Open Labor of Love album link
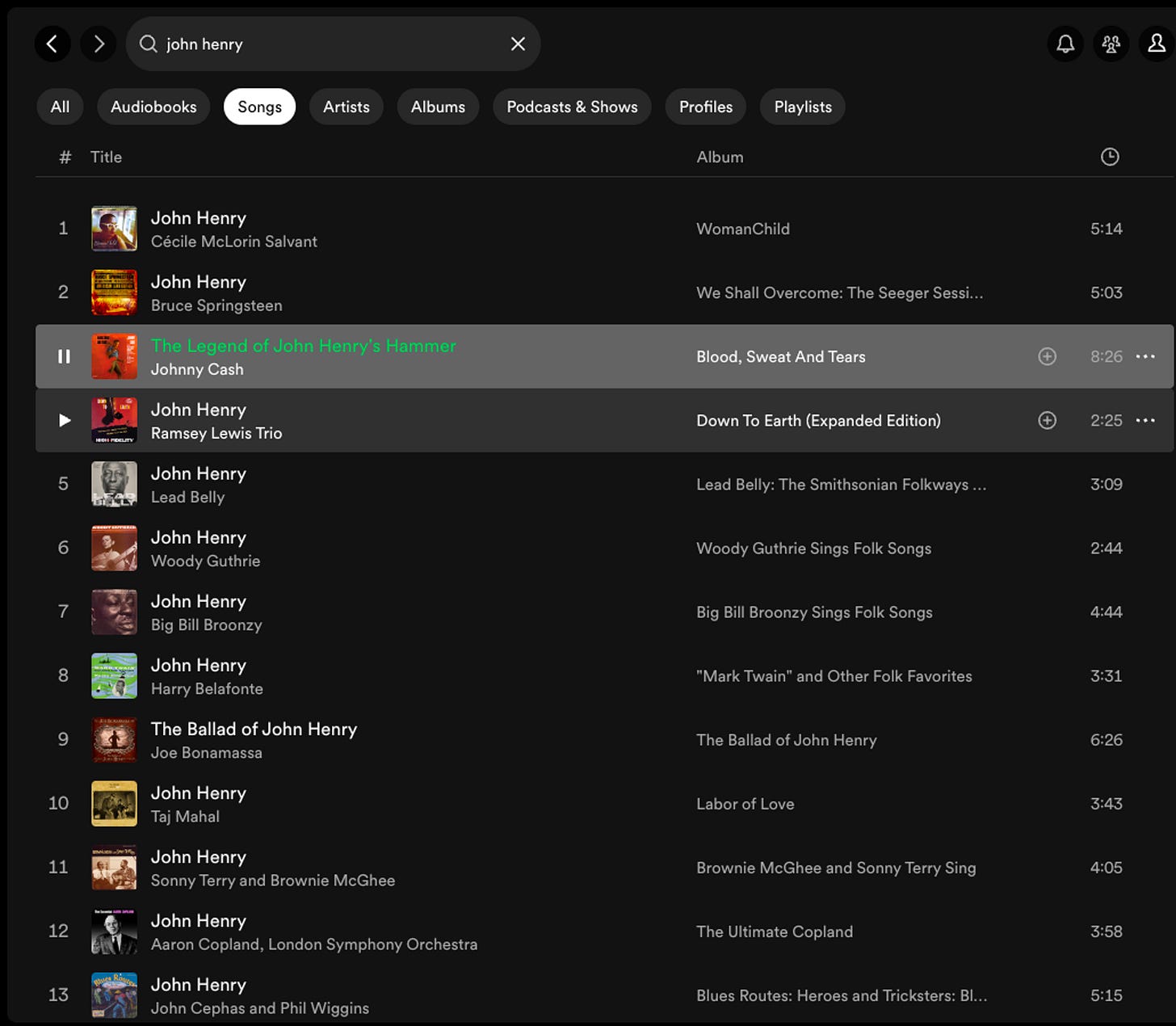This screenshot has width=1176, height=1026. [745, 803]
